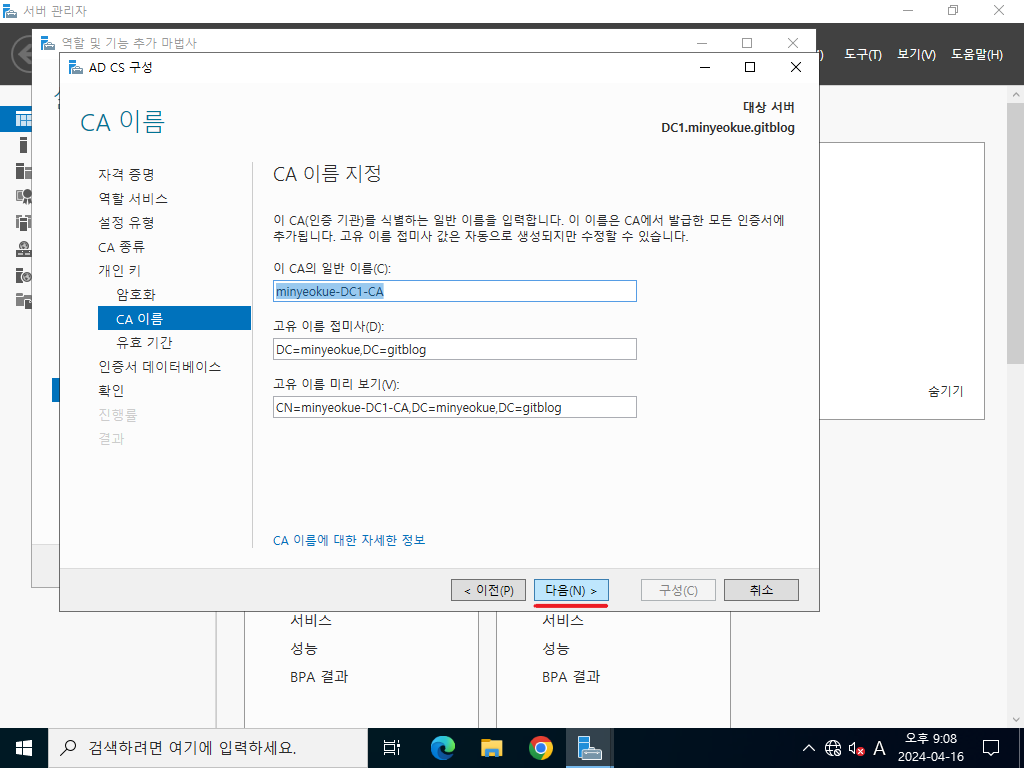
Task: Close the AD CS 구성 window
Action: [795, 67]
